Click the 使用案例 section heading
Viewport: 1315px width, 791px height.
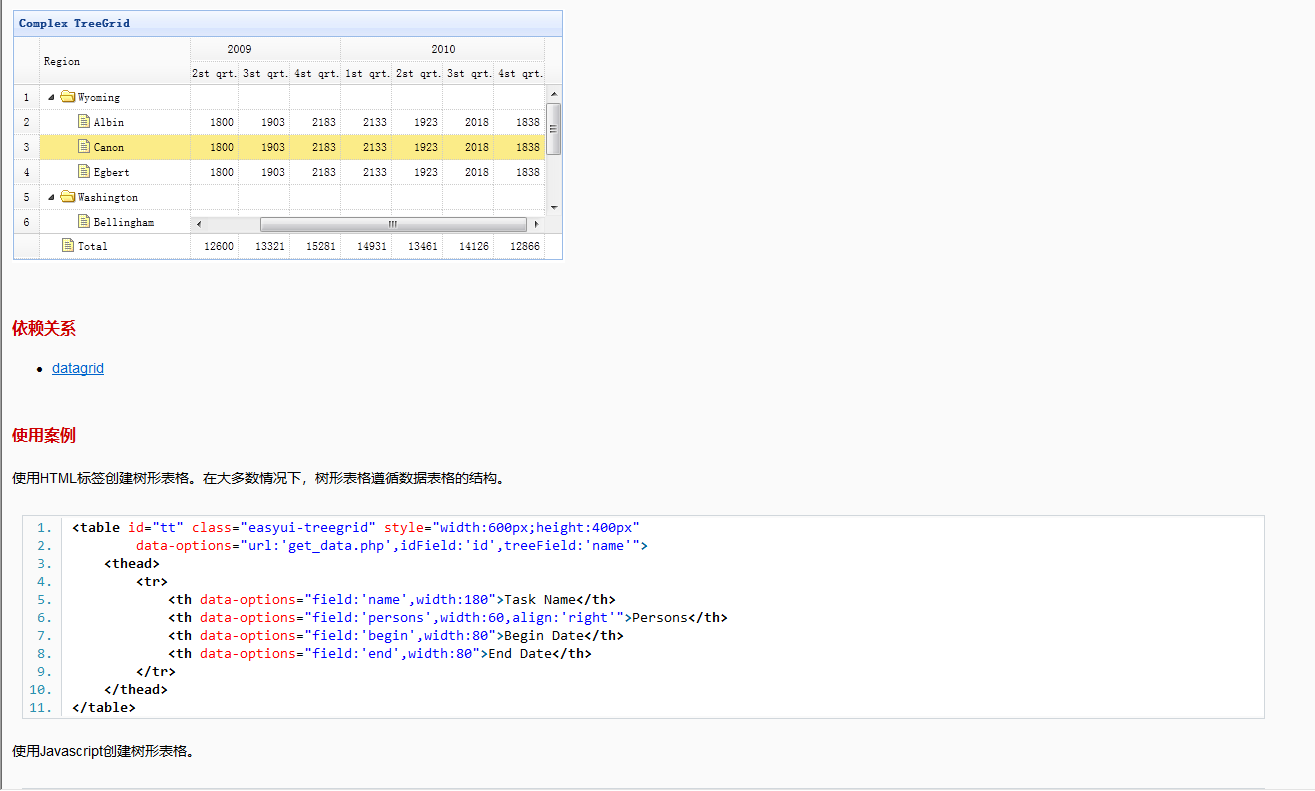43,435
